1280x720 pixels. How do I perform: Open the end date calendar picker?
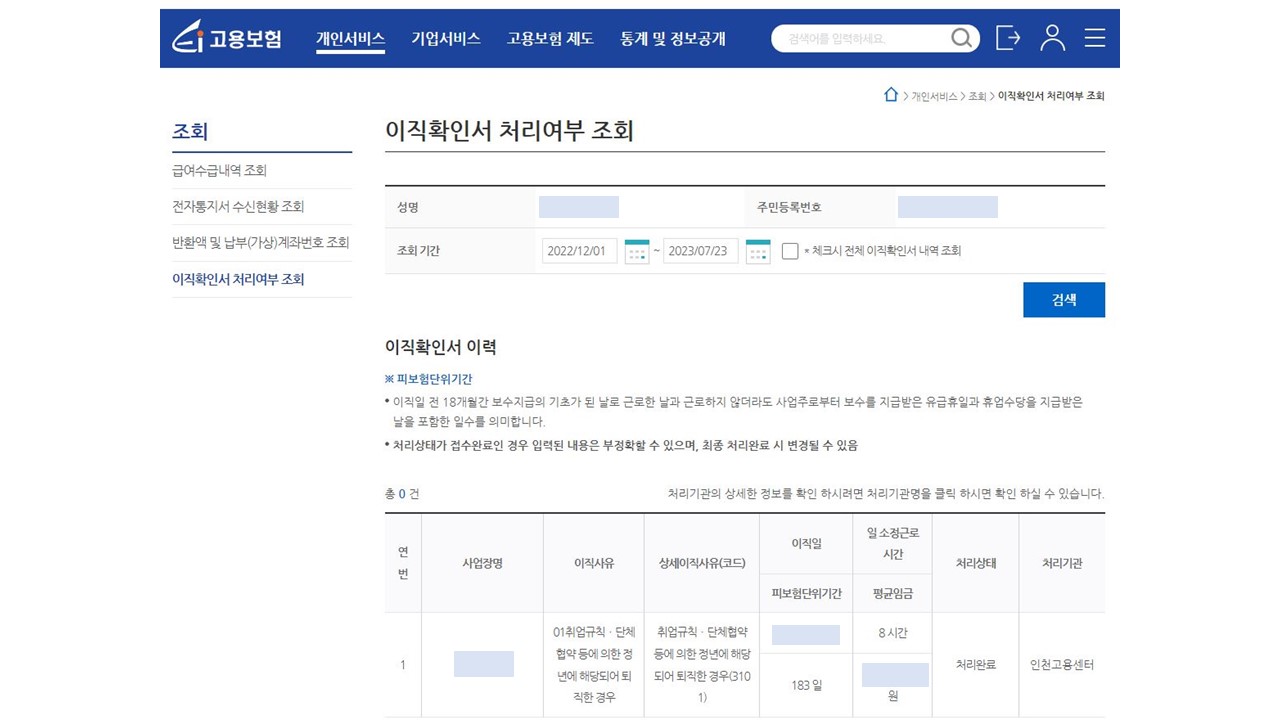(x=758, y=251)
